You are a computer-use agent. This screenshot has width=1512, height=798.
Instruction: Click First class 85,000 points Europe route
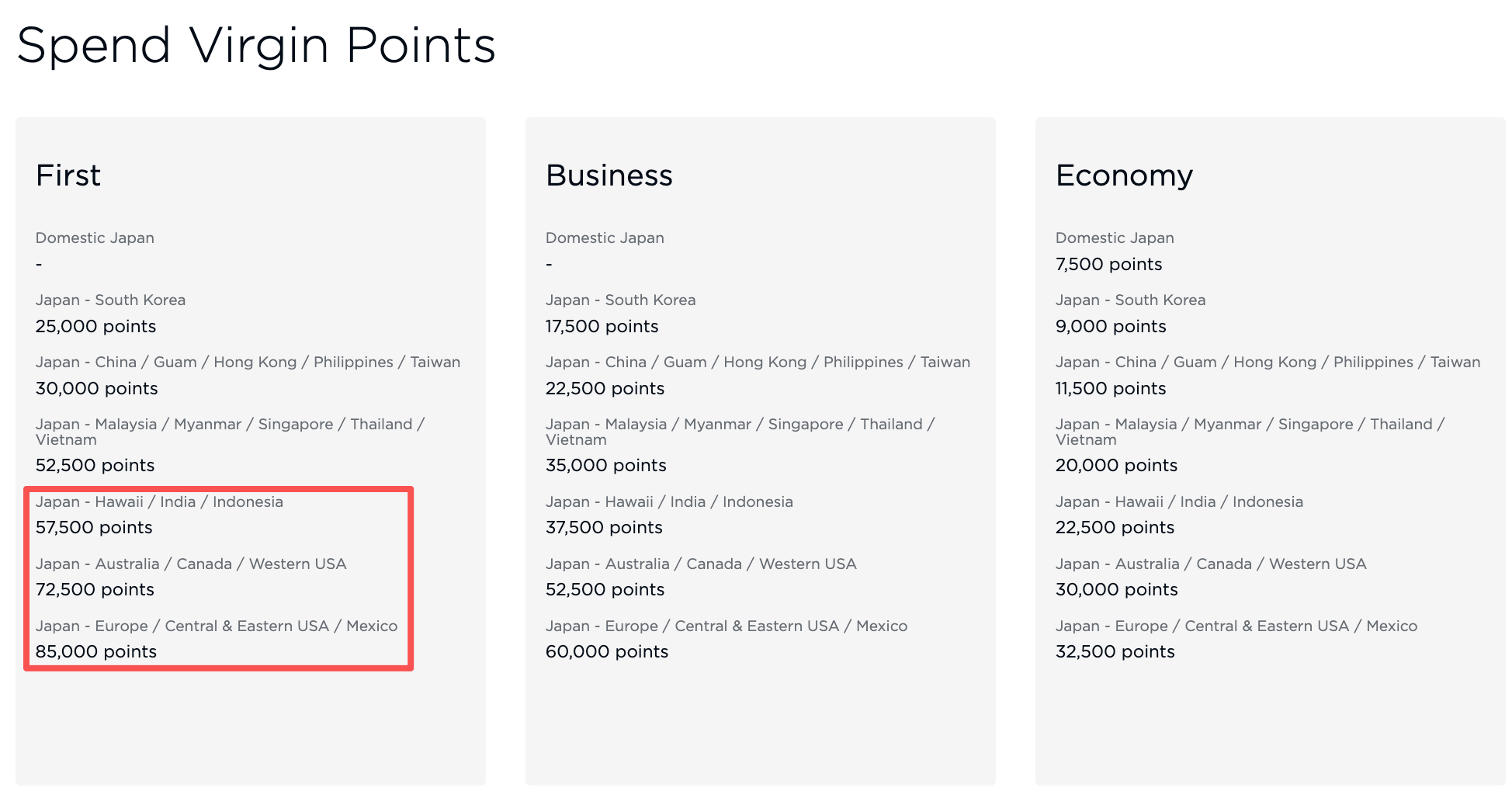click(96, 651)
